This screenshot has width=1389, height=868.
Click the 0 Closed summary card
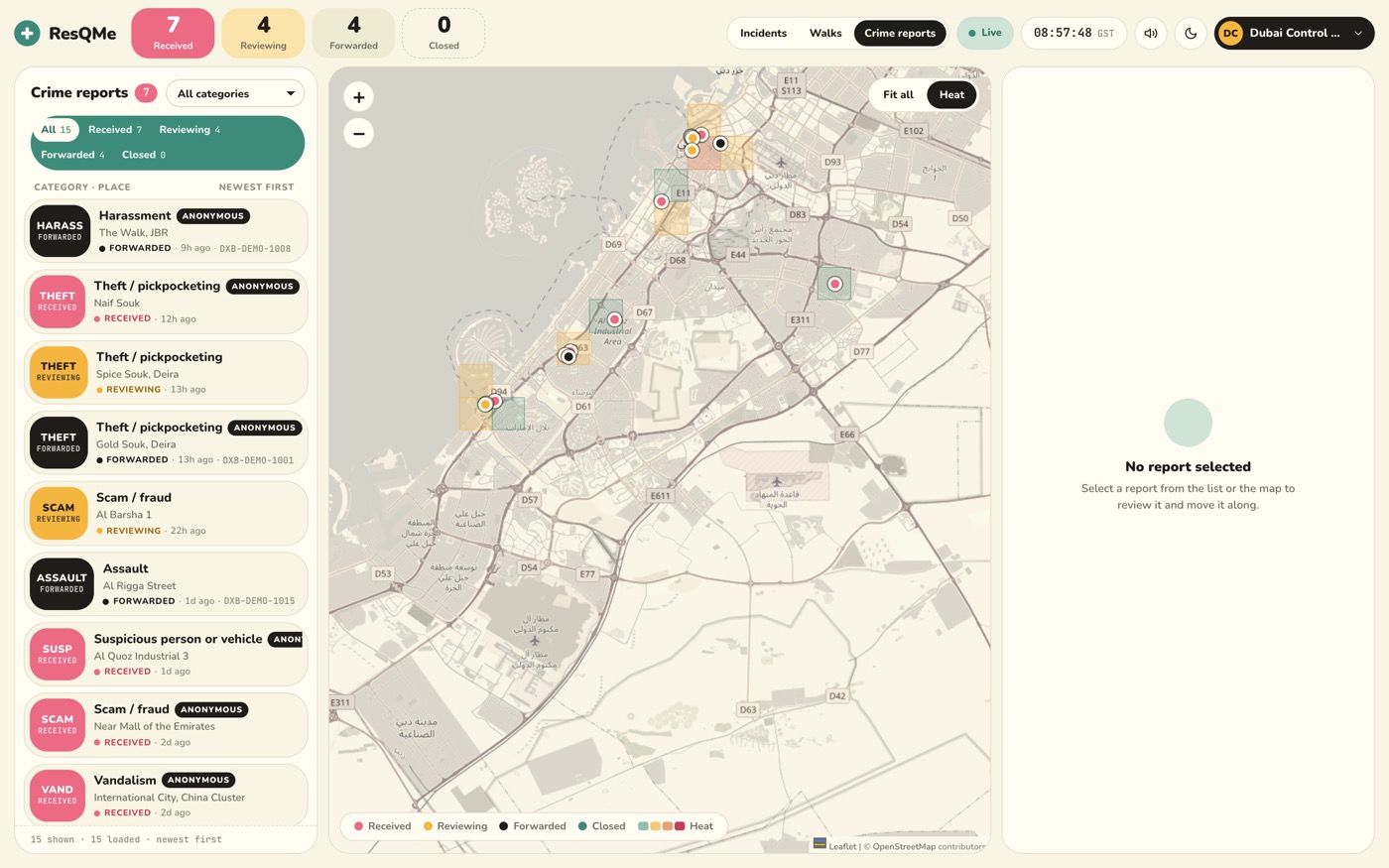coord(443,33)
